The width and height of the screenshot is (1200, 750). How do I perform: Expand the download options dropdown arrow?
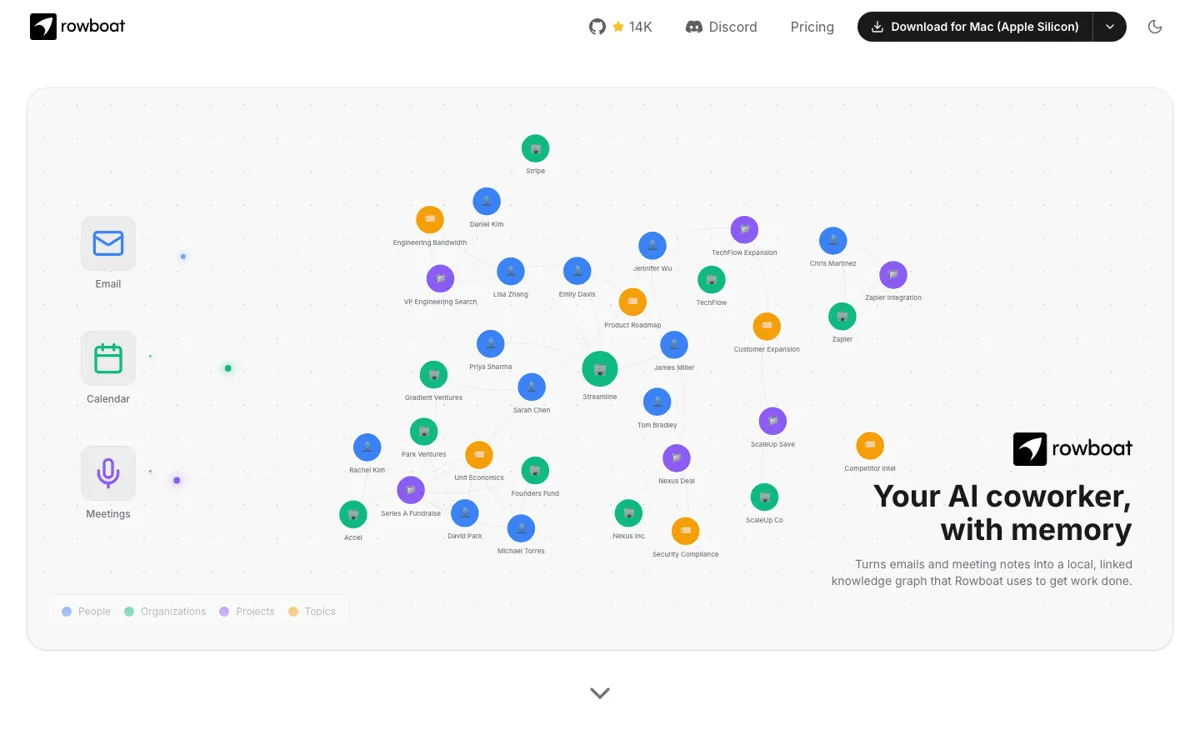[1110, 27]
